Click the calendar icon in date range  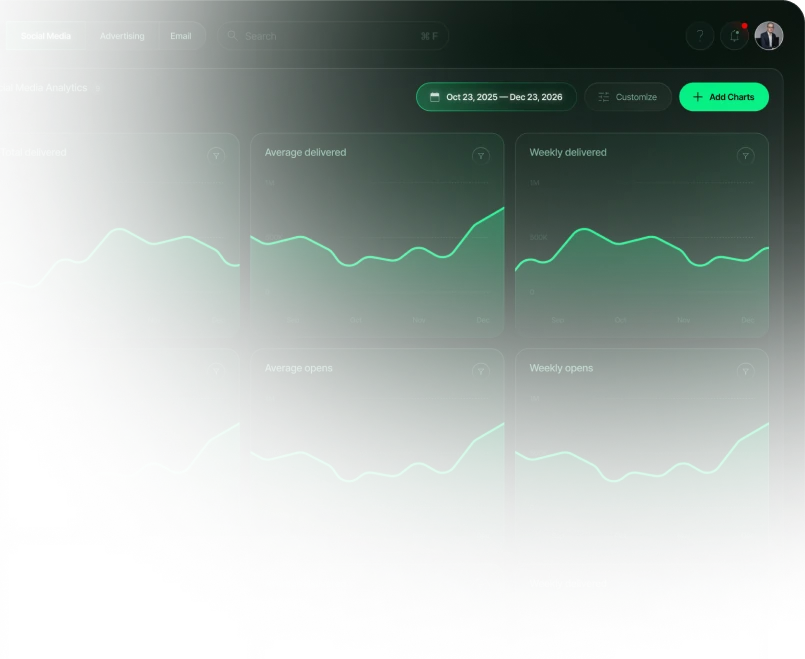[x=434, y=97]
